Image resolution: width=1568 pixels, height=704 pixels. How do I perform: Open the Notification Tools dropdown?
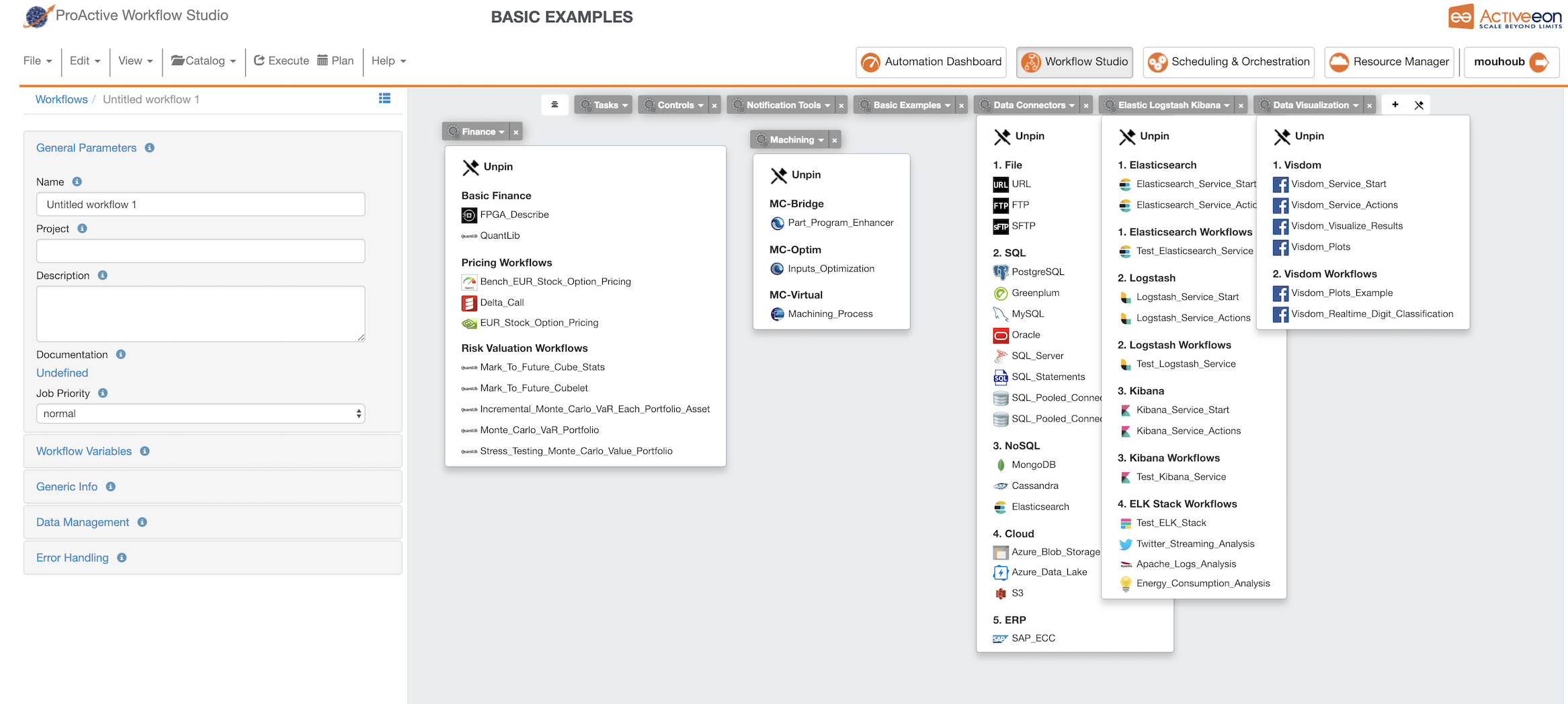pyautogui.click(x=780, y=105)
